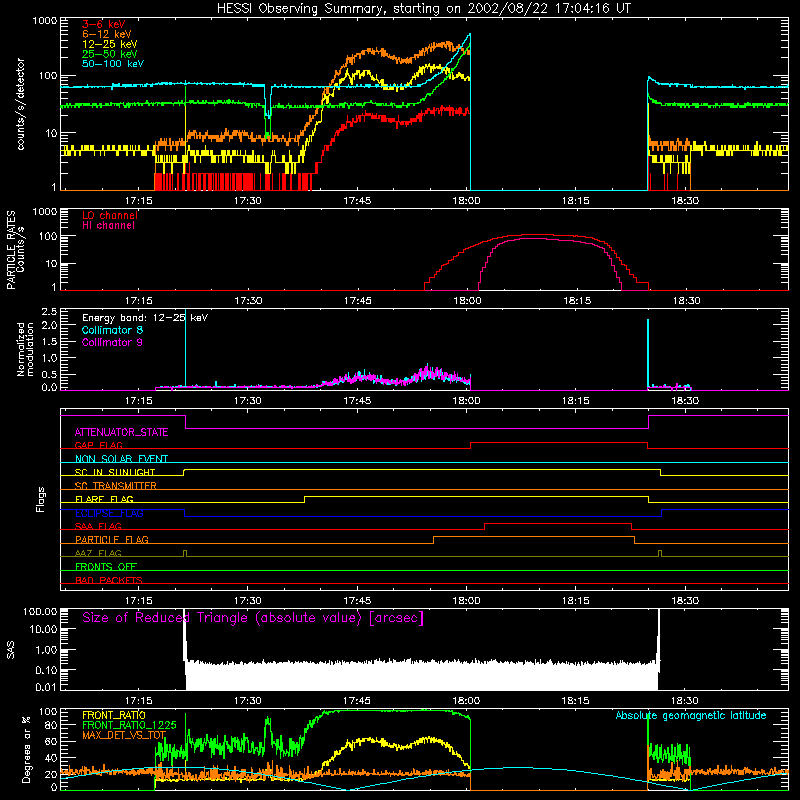Select the 'SC_IN_SUNLIGHT' flag label

point(115,472)
